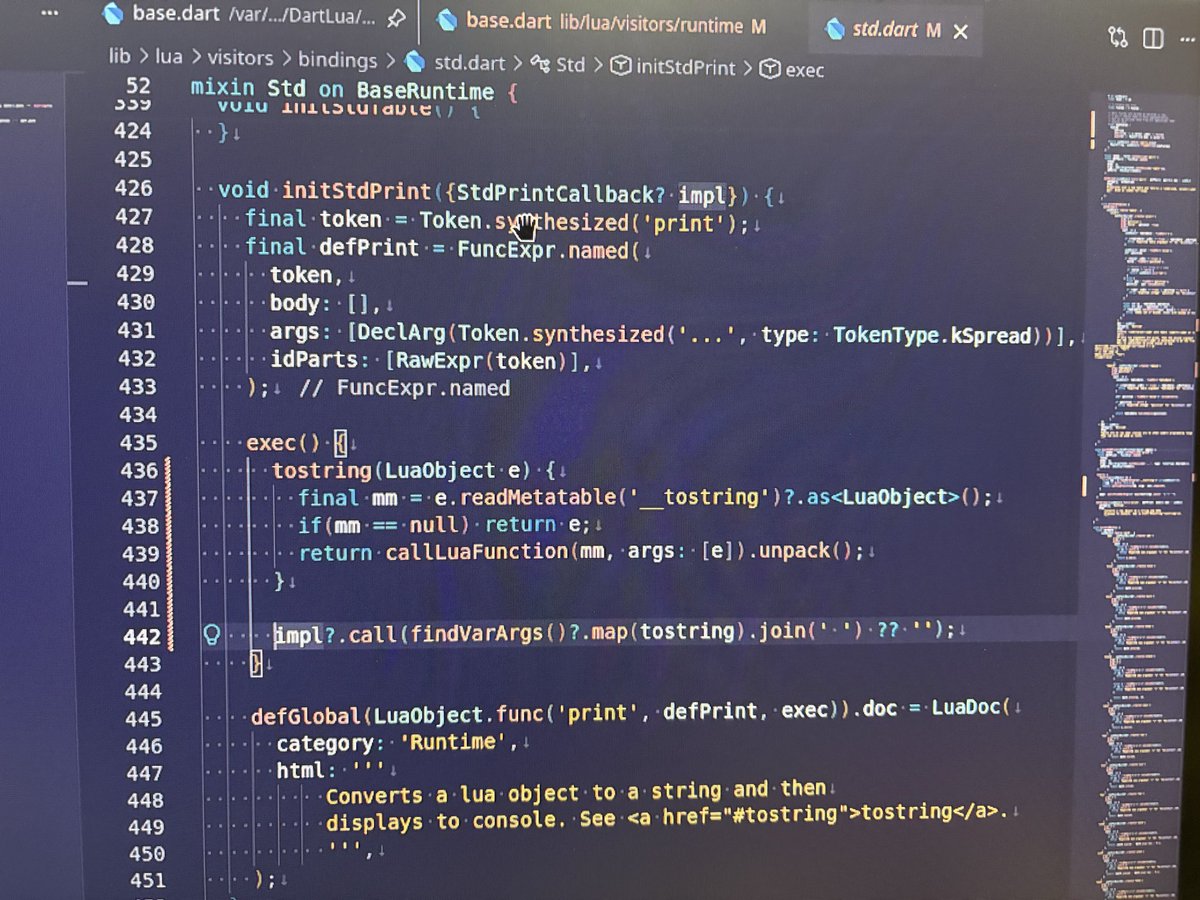The image size is (1200, 900).
Task: Open 'std.dart' breadcrumb file dropdown
Action: 470,63
